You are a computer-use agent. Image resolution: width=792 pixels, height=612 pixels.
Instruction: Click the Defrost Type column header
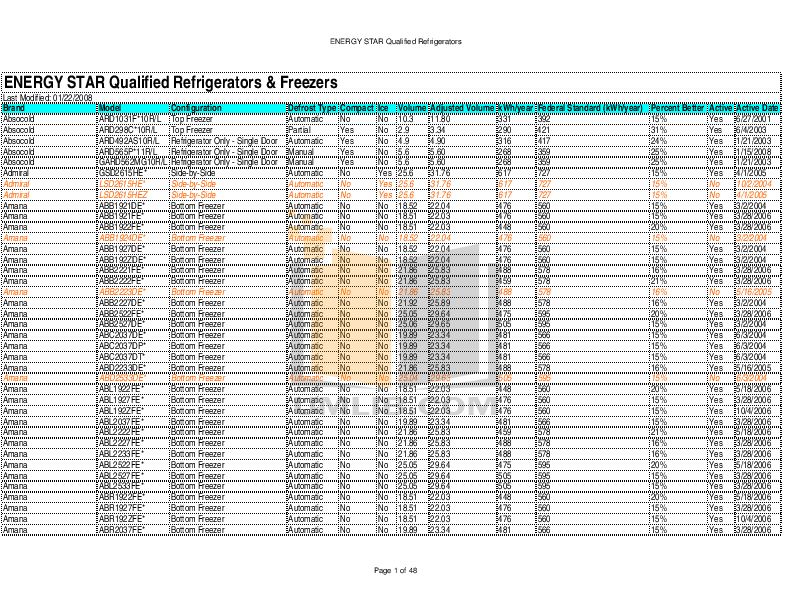(311, 107)
